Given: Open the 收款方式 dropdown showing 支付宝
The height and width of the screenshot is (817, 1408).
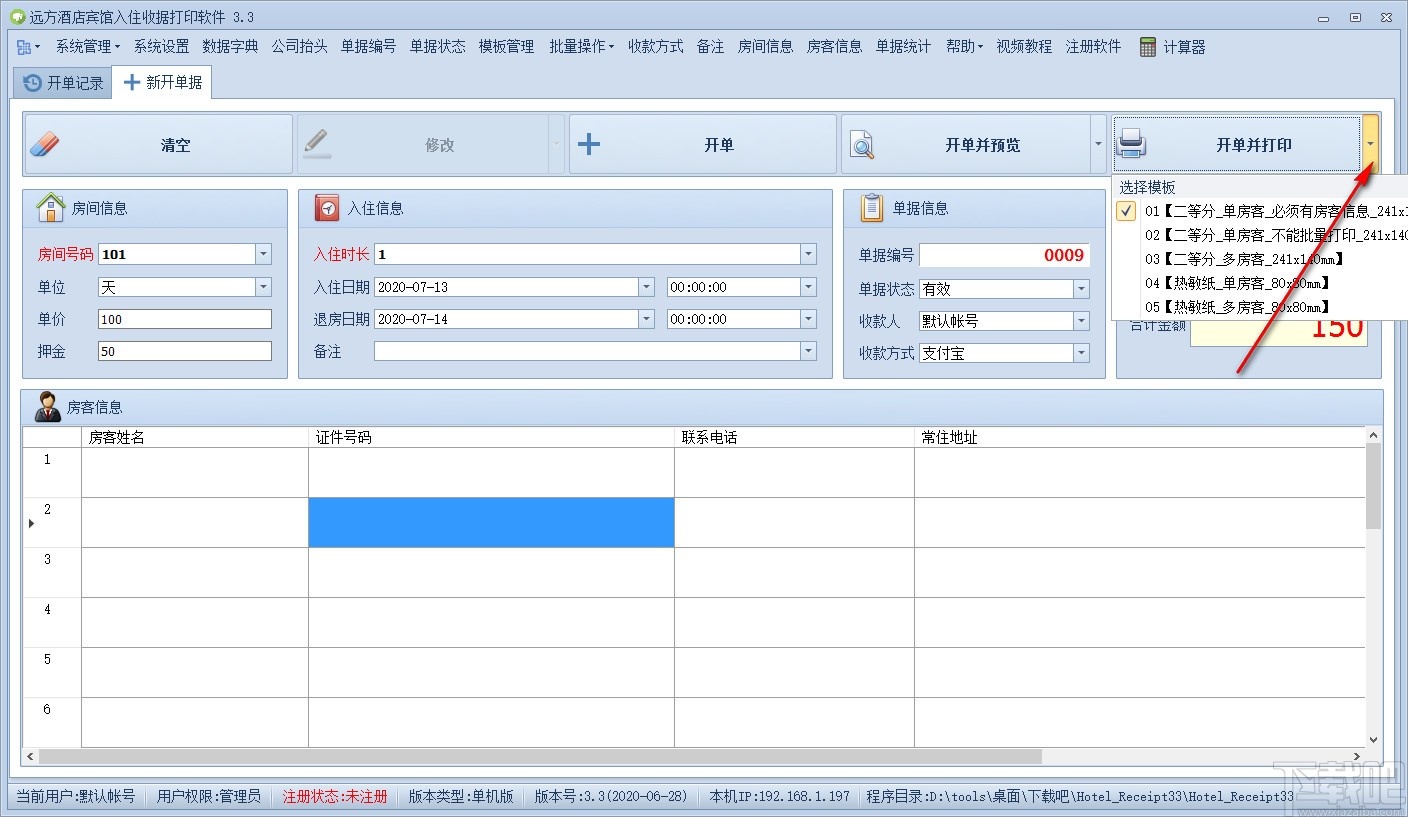Looking at the screenshot, I should point(1081,353).
